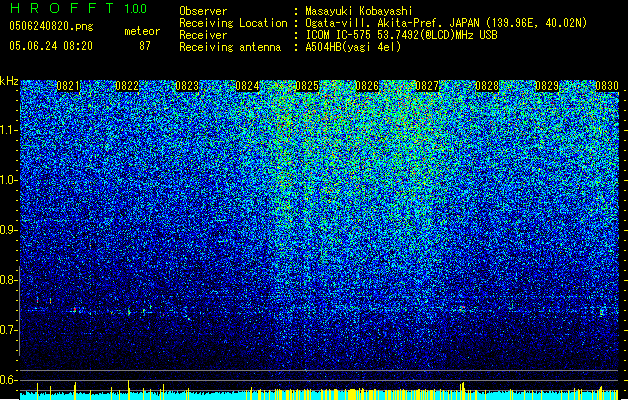This screenshot has width=629, height=400.
Task: Click the 0824 time marker
Action: (x=247, y=86)
